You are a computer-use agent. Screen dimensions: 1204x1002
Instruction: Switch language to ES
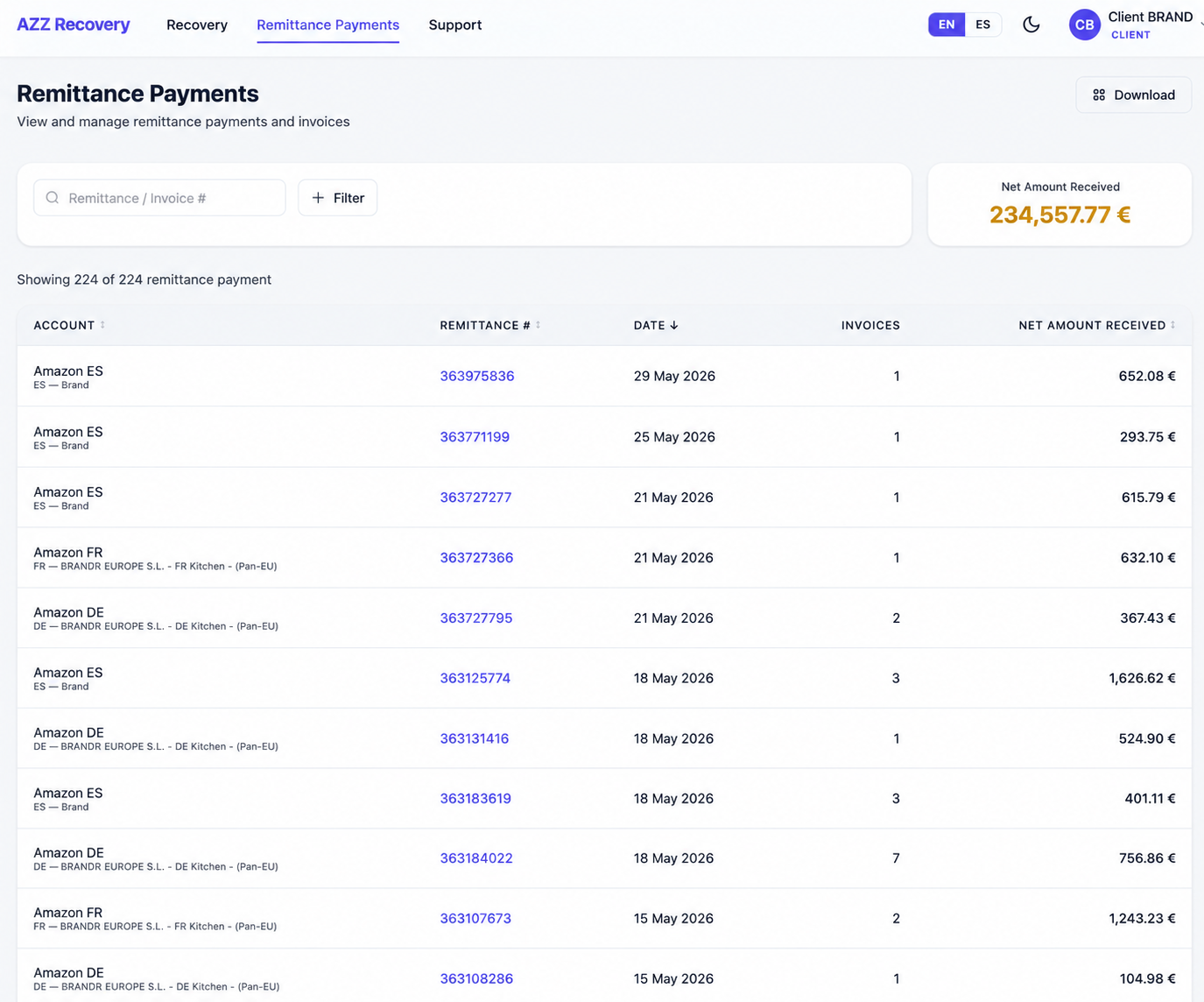coord(983,25)
